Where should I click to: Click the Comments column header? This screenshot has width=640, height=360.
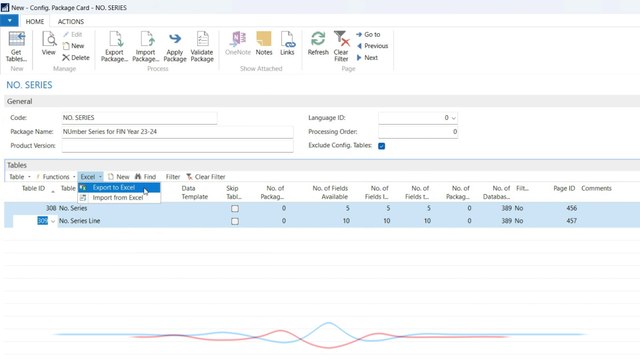(x=596, y=189)
